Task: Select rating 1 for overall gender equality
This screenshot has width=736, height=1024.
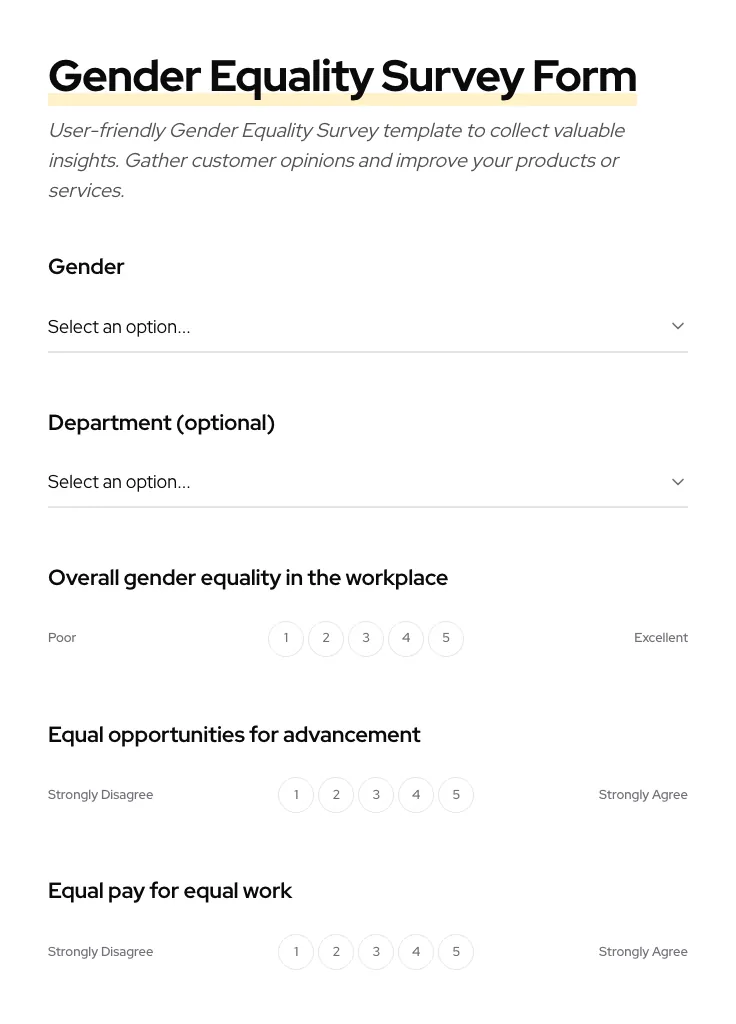Action: [x=286, y=638]
